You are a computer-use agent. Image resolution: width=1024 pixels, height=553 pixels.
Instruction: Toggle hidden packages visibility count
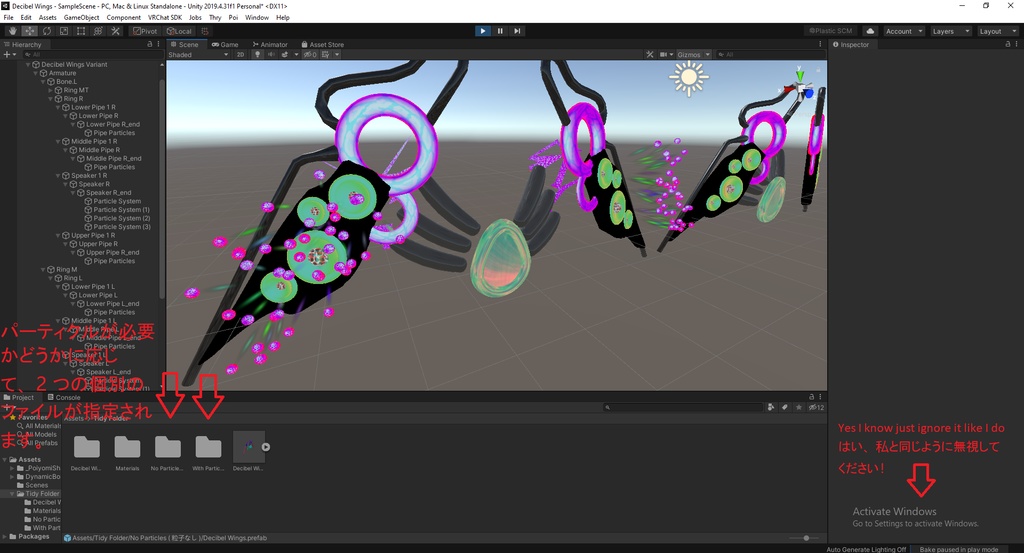click(x=816, y=407)
